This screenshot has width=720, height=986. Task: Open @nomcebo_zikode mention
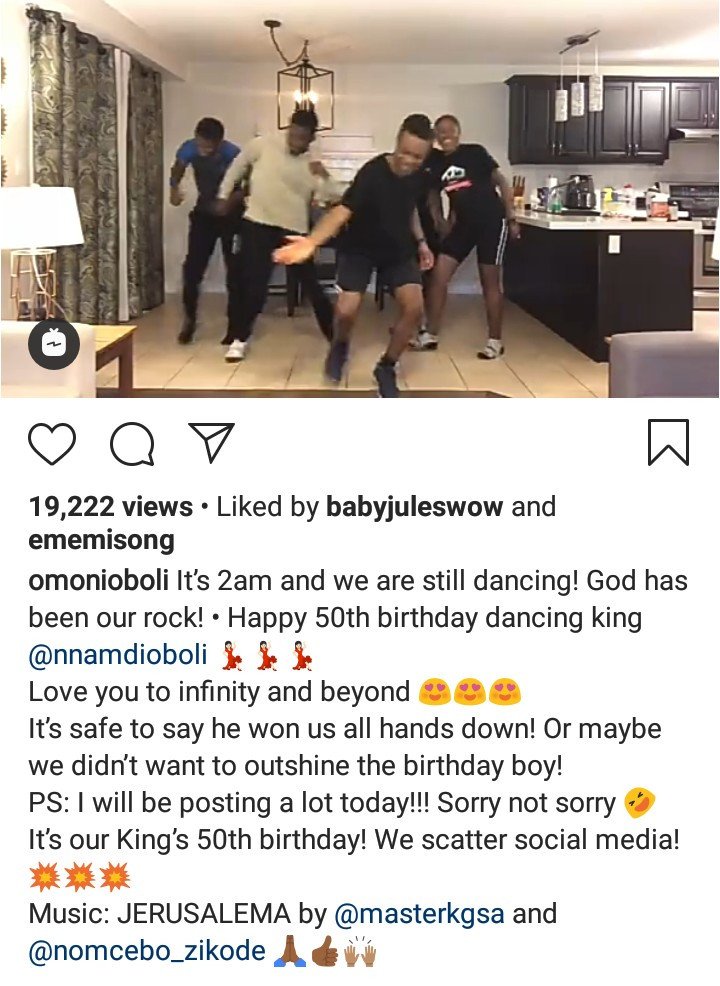147,951
